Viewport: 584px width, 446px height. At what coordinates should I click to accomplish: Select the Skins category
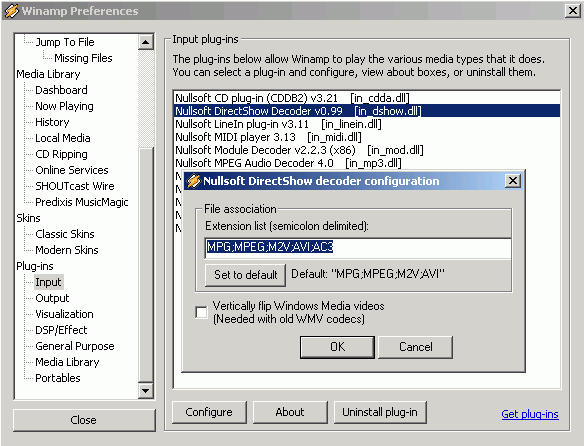[28, 218]
